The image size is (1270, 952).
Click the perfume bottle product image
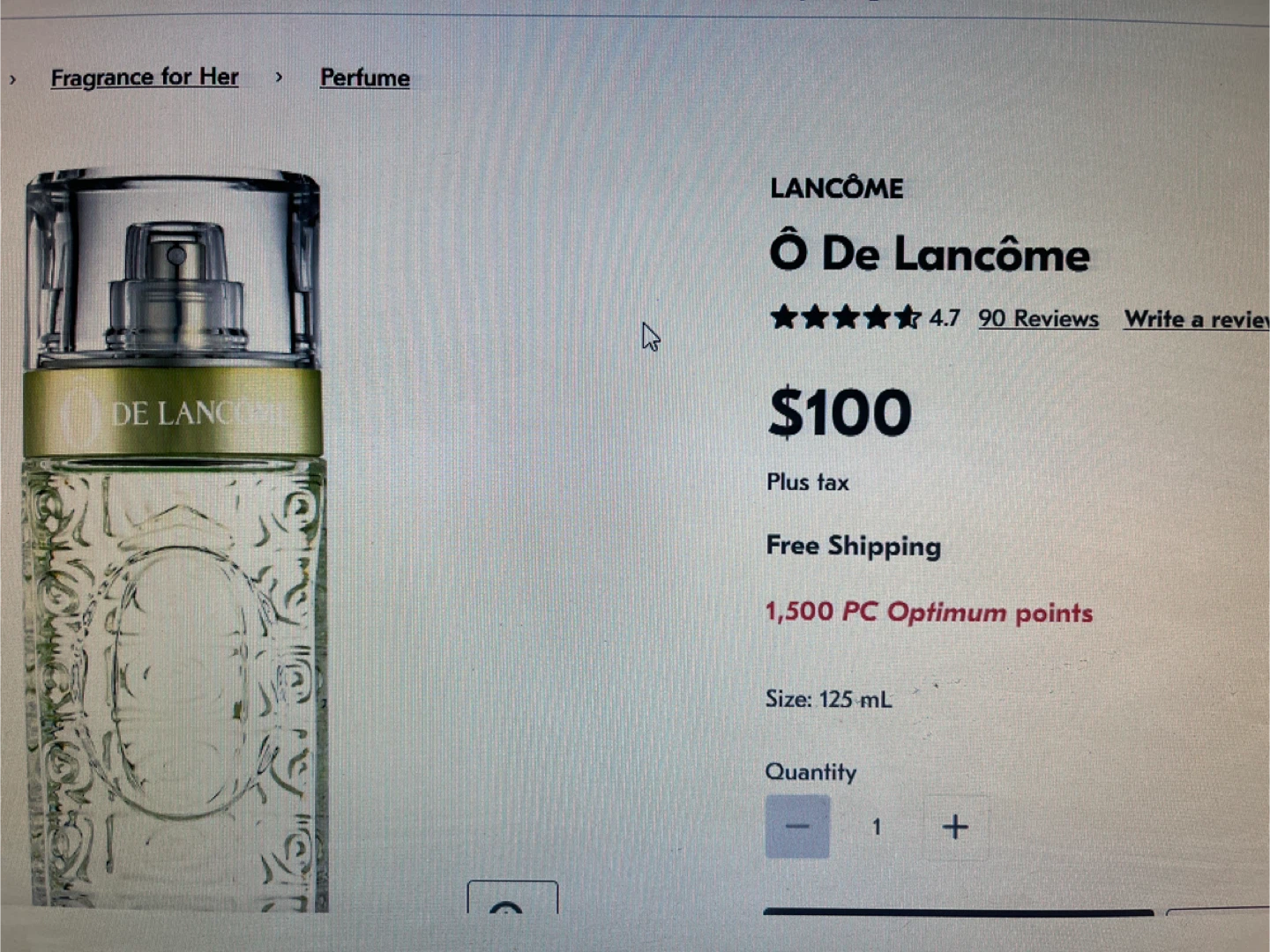click(x=175, y=539)
